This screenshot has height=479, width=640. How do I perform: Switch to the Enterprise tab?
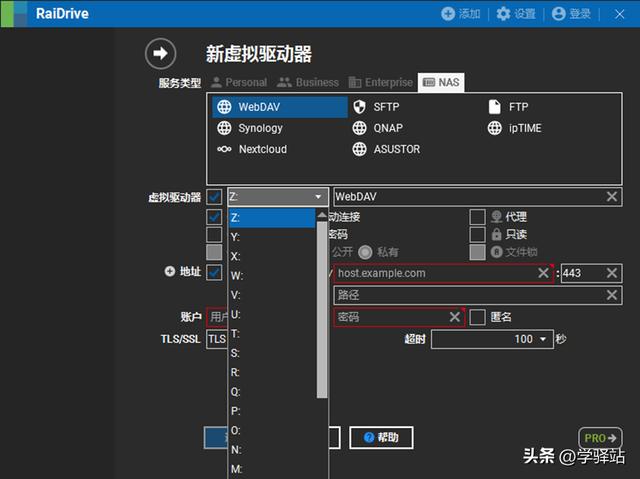(381, 82)
